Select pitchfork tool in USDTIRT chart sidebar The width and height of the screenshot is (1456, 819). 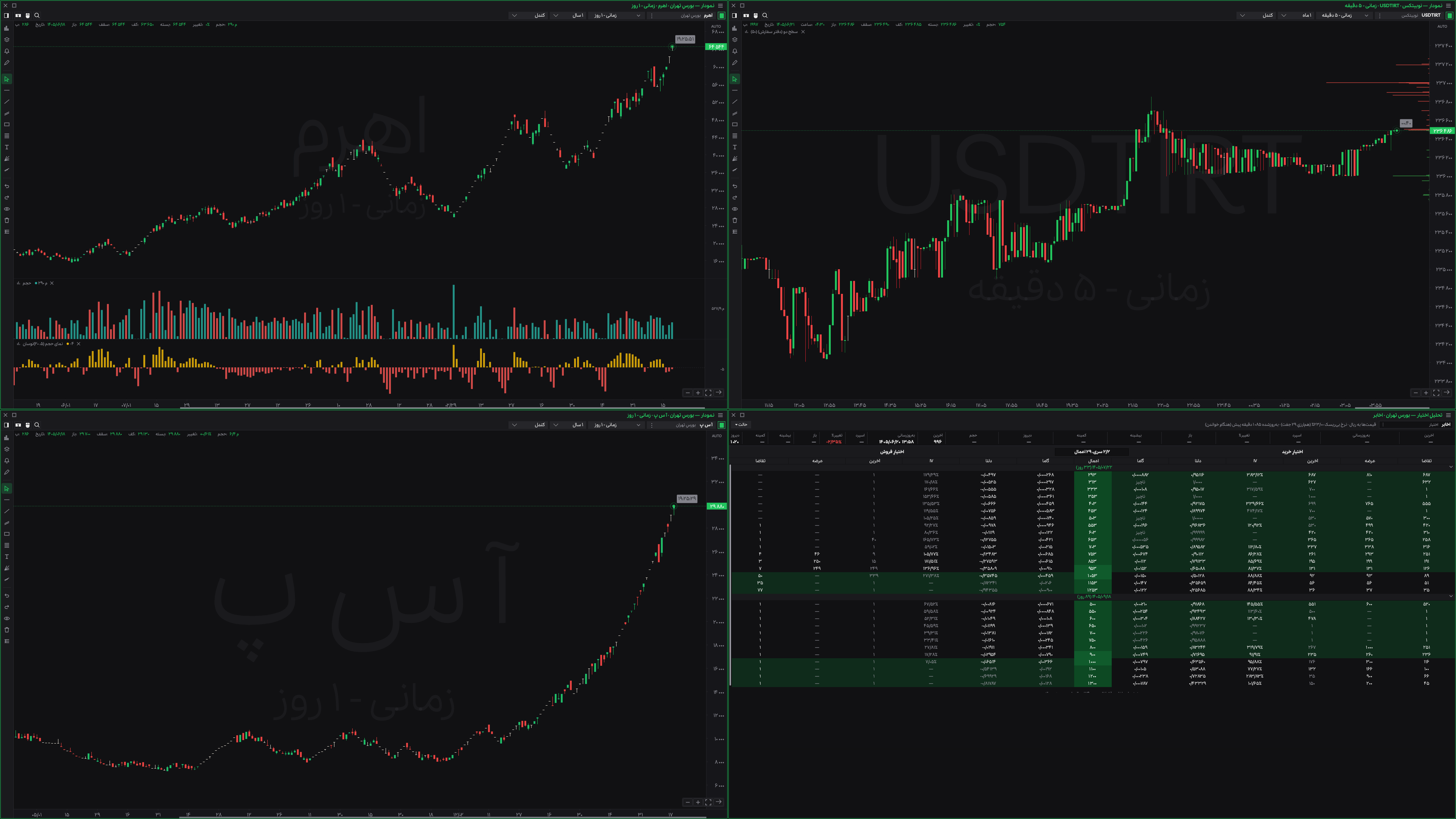point(735,158)
